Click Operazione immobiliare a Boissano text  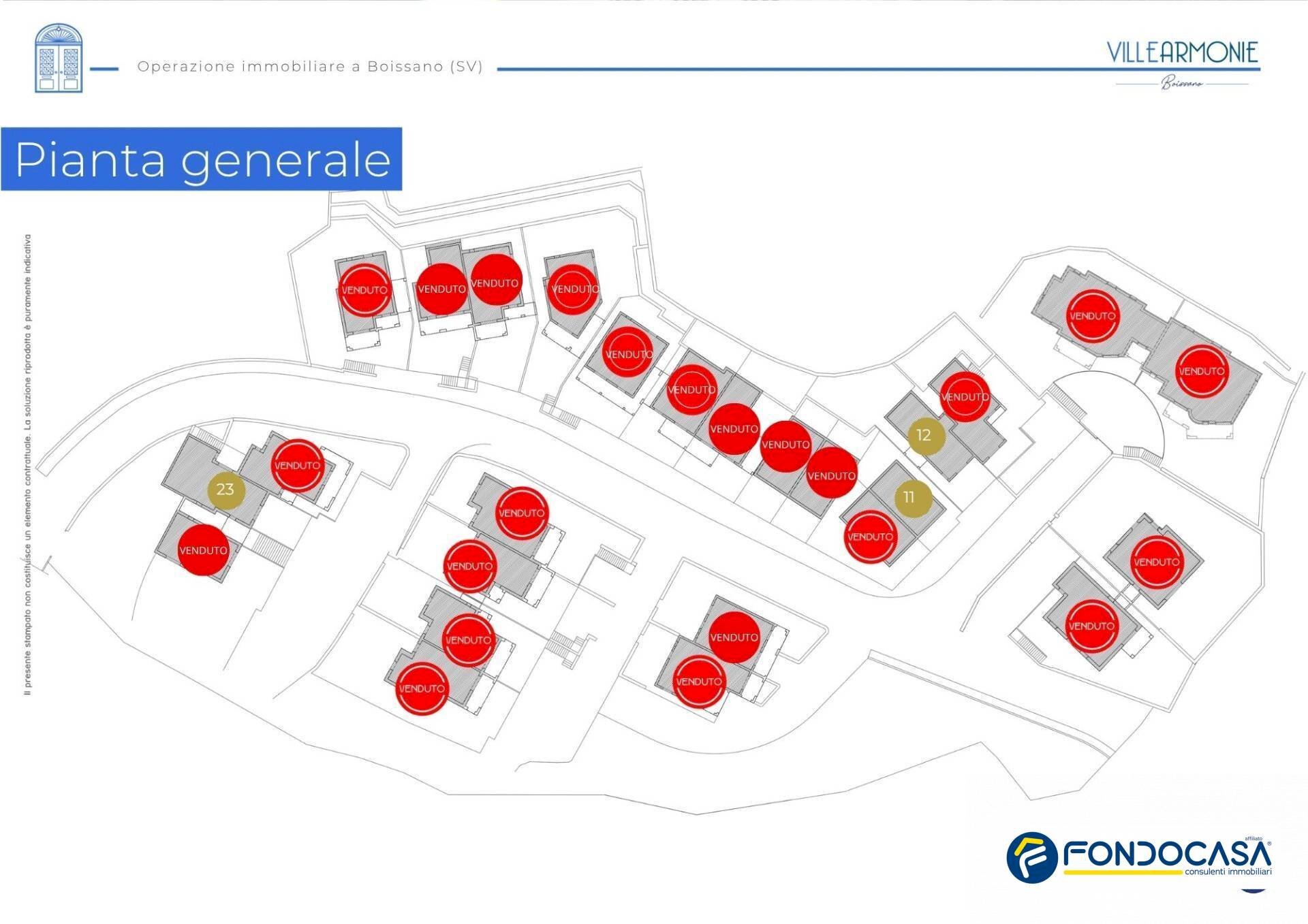310,67
